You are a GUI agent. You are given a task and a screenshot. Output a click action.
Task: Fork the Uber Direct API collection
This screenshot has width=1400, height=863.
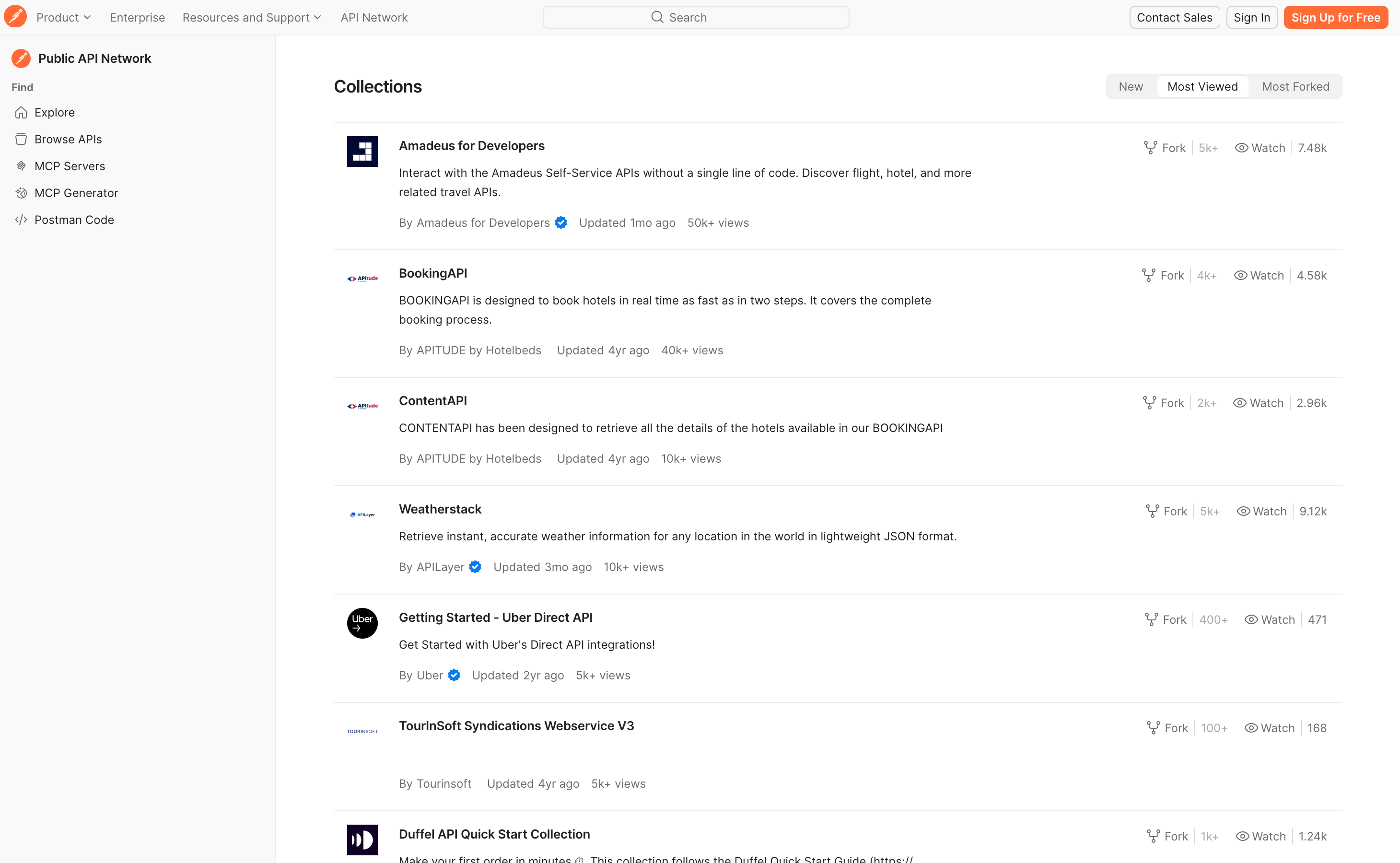pyautogui.click(x=1166, y=619)
